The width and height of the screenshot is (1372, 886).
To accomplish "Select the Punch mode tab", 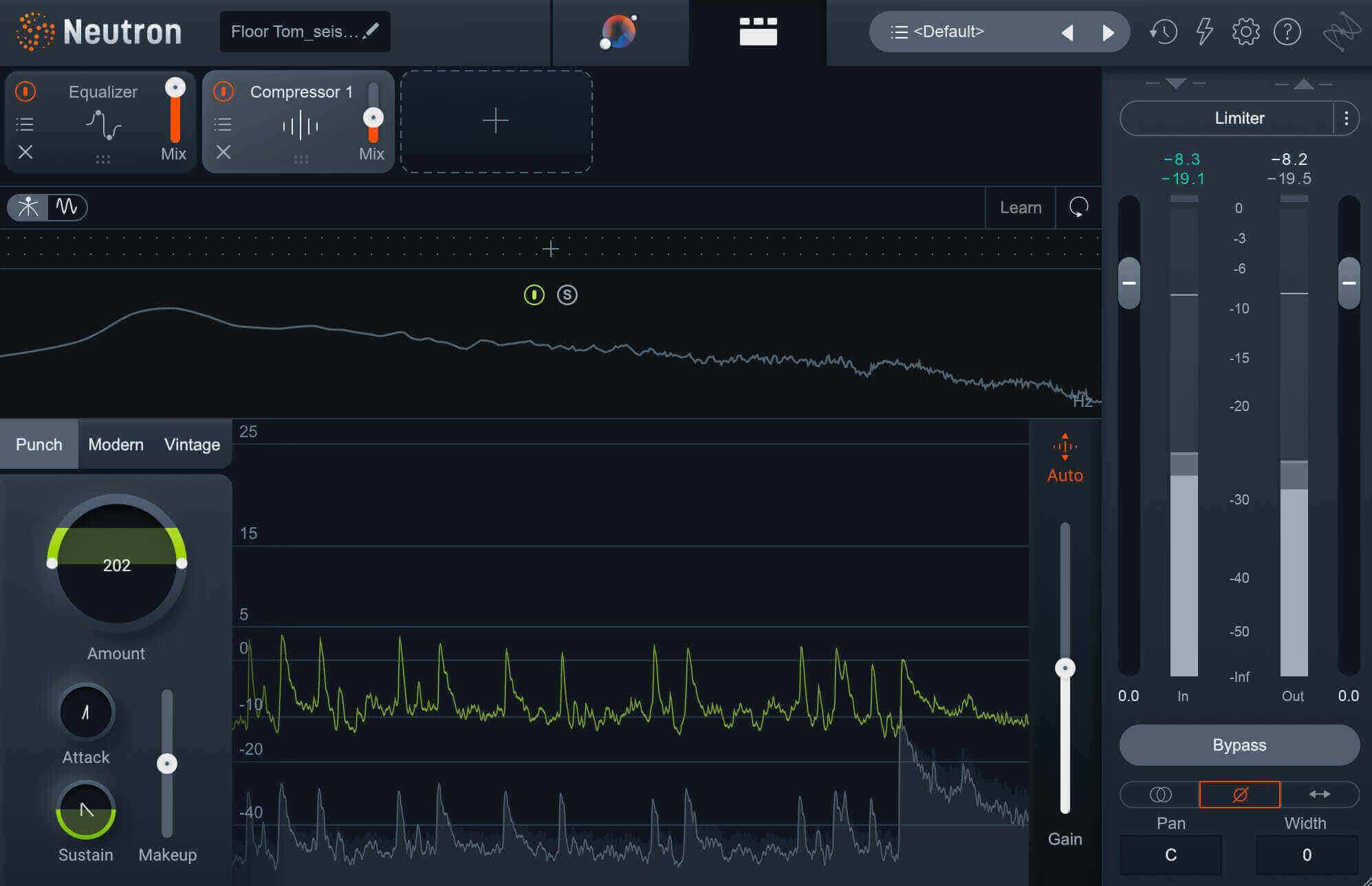I will [39, 445].
